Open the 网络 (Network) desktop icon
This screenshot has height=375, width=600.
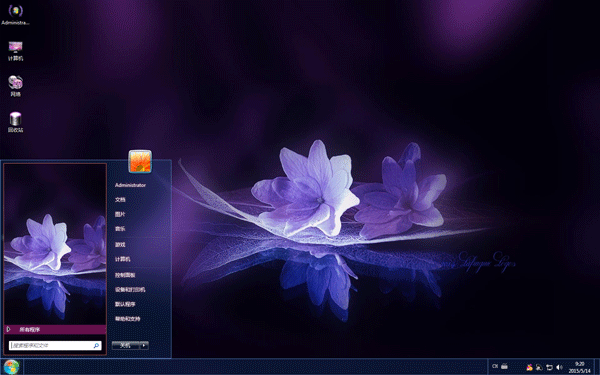[15, 86]
